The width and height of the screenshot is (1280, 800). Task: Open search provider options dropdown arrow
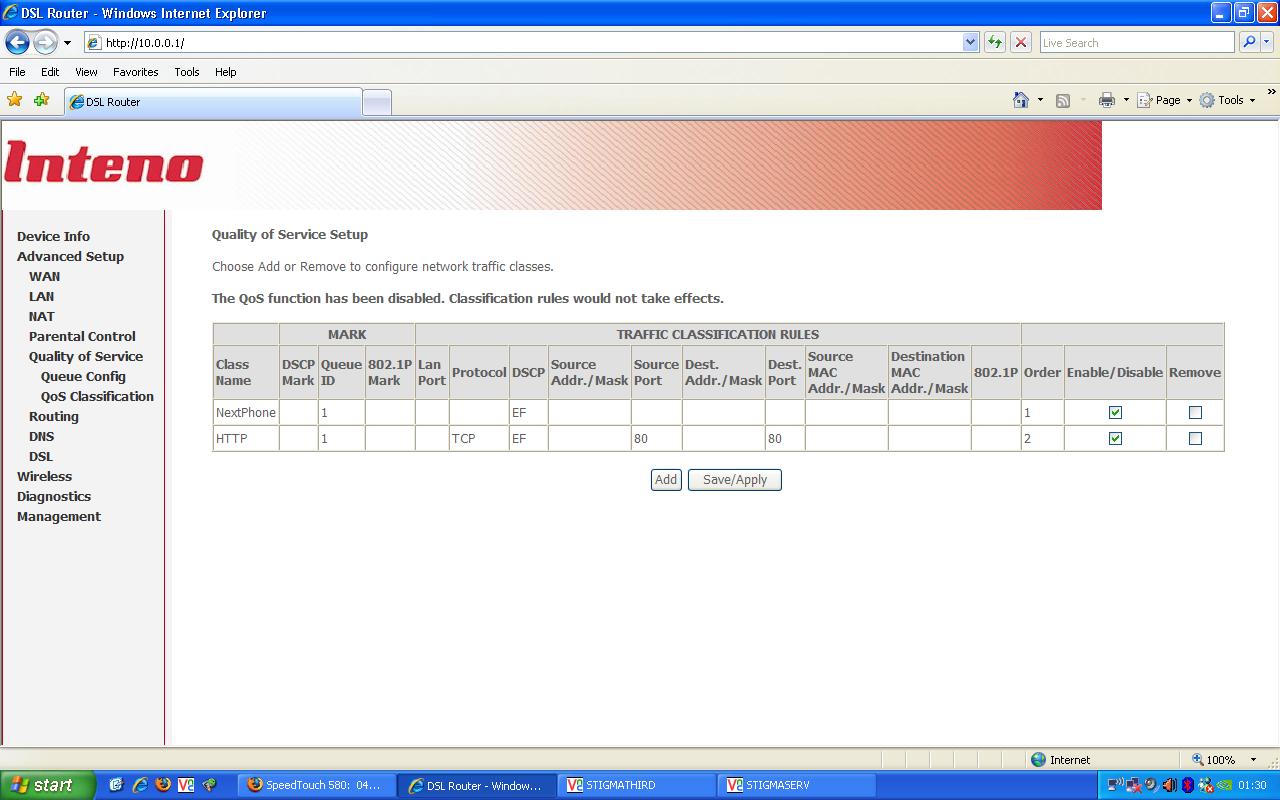(x=1267, y=42)
